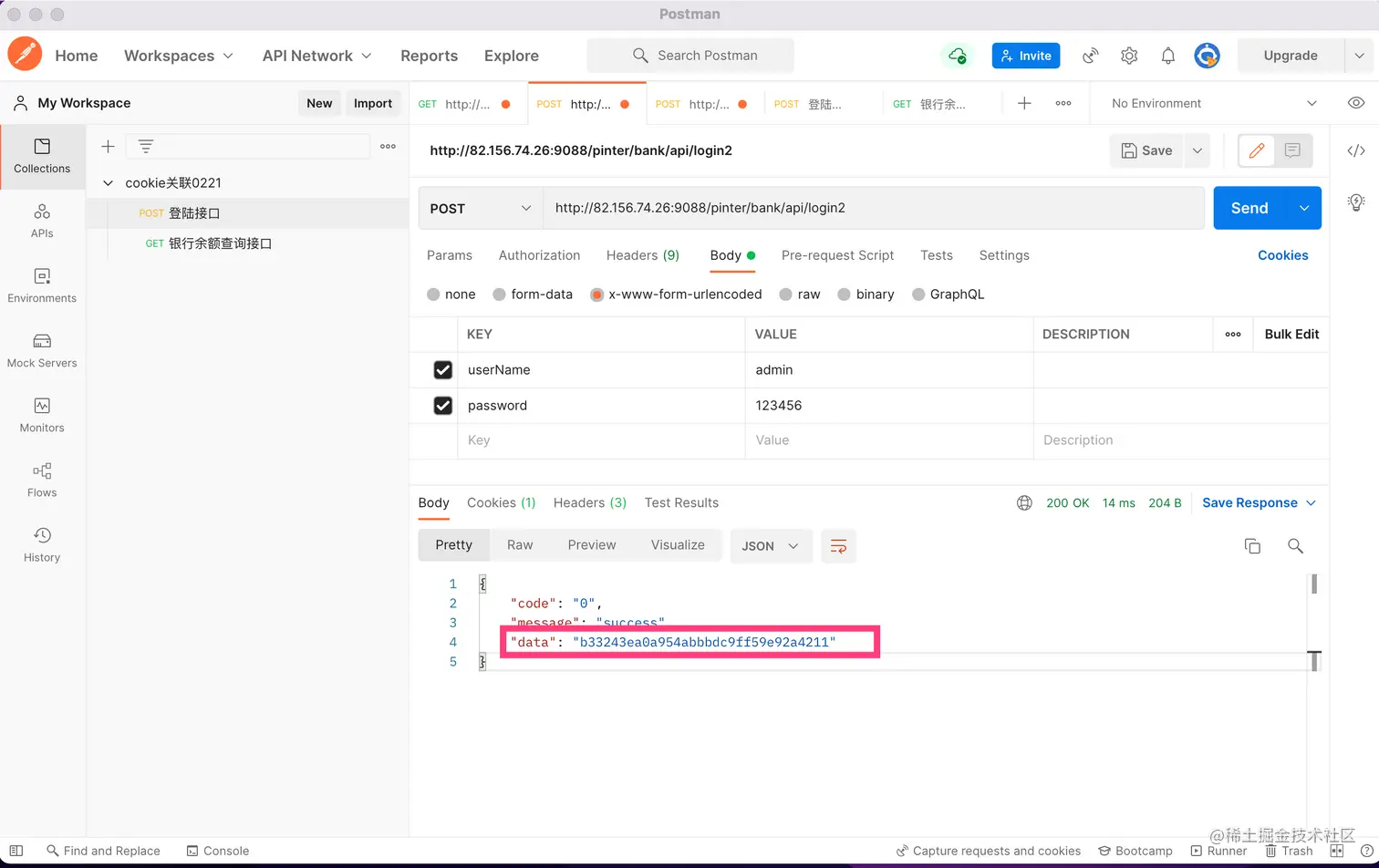Open the JSON format dropdown
Viewport: 1379px width, 868px height.
point(771,545)
